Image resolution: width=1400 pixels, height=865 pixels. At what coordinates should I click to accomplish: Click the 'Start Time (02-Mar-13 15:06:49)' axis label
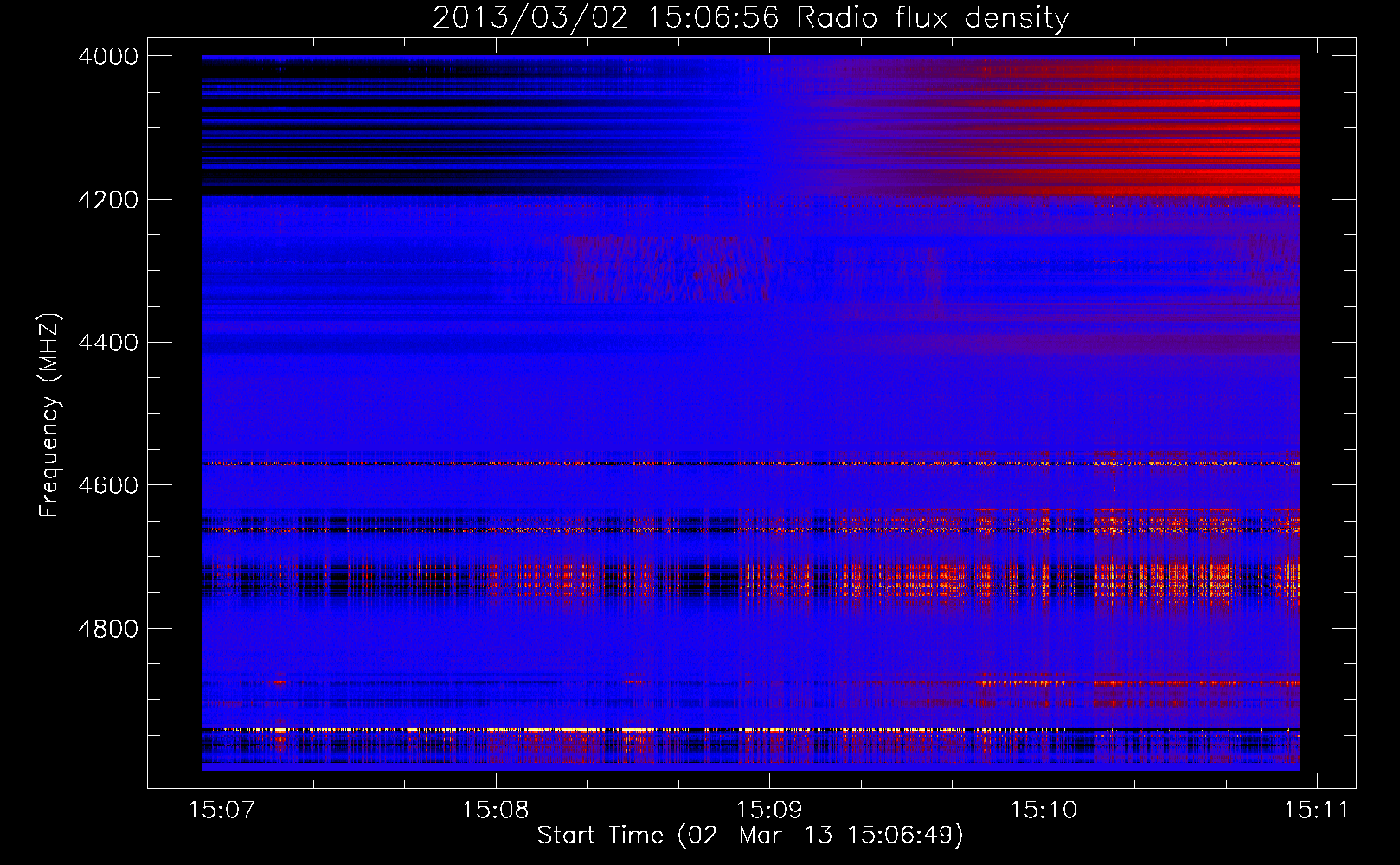[x=750, y=836]
